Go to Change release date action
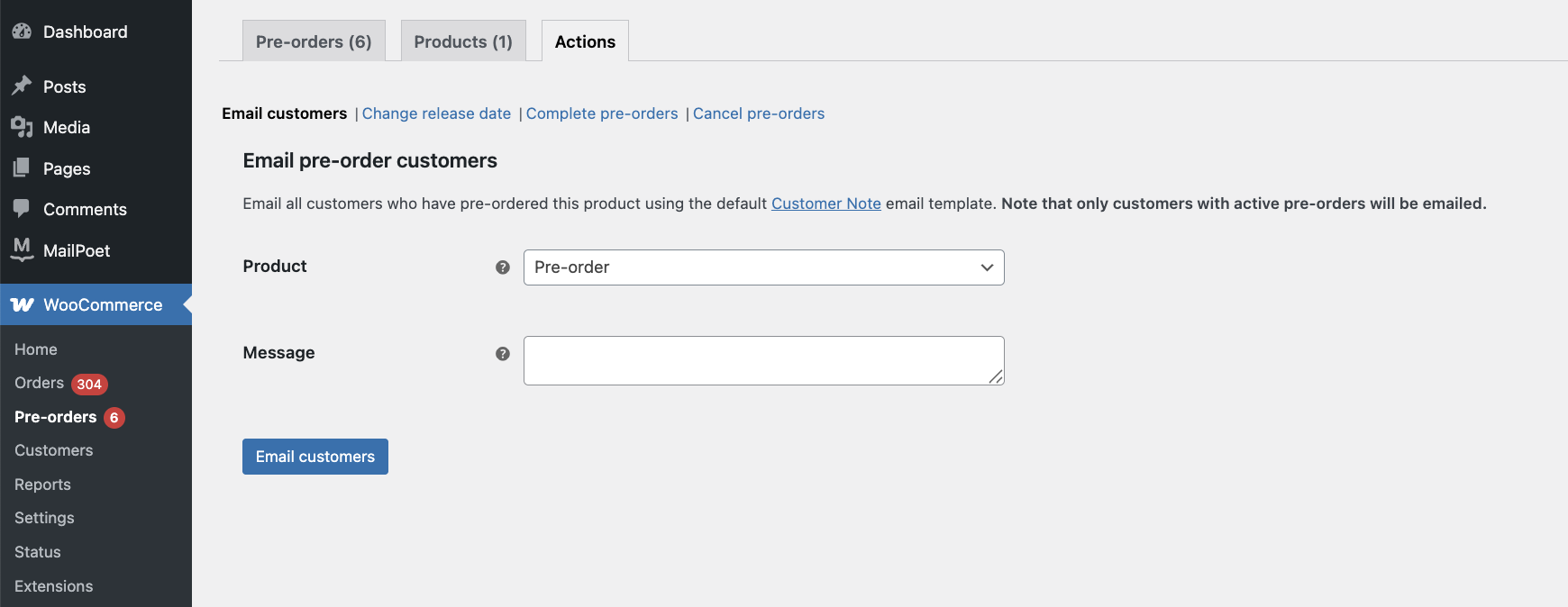Screen dimensions: 1568x607 [436, 113]
